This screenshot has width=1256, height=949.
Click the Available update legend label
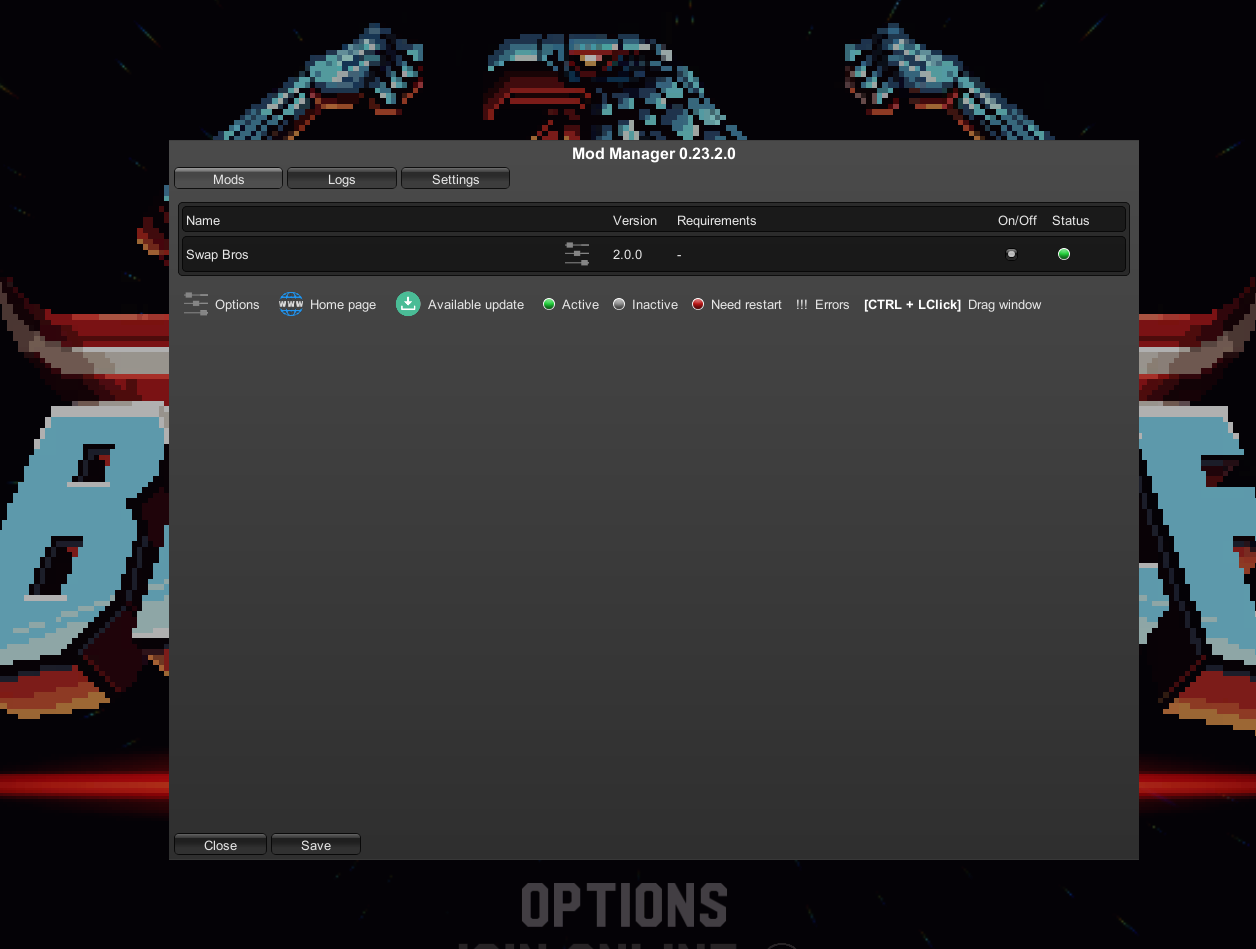point(476,304)
